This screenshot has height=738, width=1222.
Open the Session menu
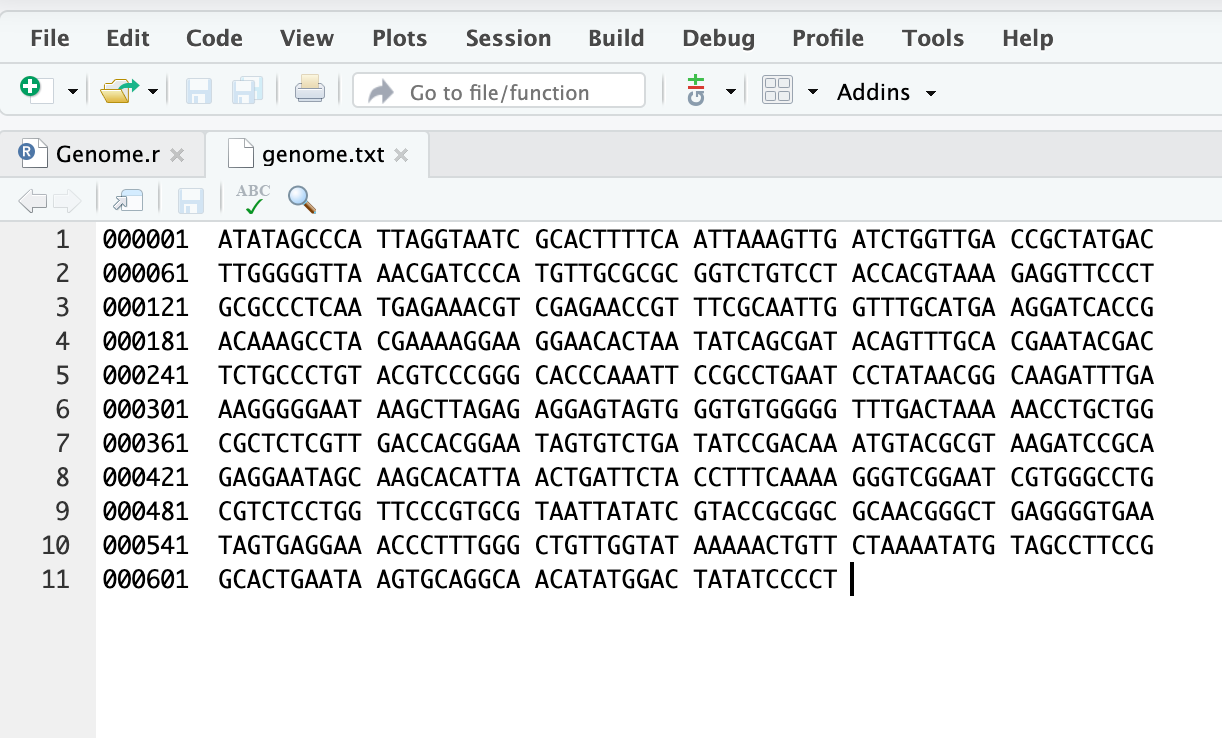[508, 38]
